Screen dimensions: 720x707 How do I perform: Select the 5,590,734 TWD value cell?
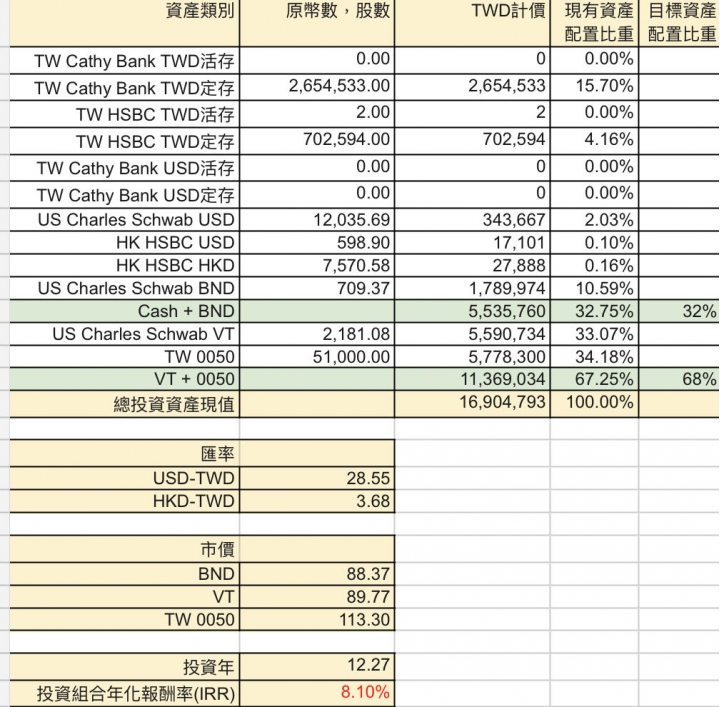tap(472, 334)
